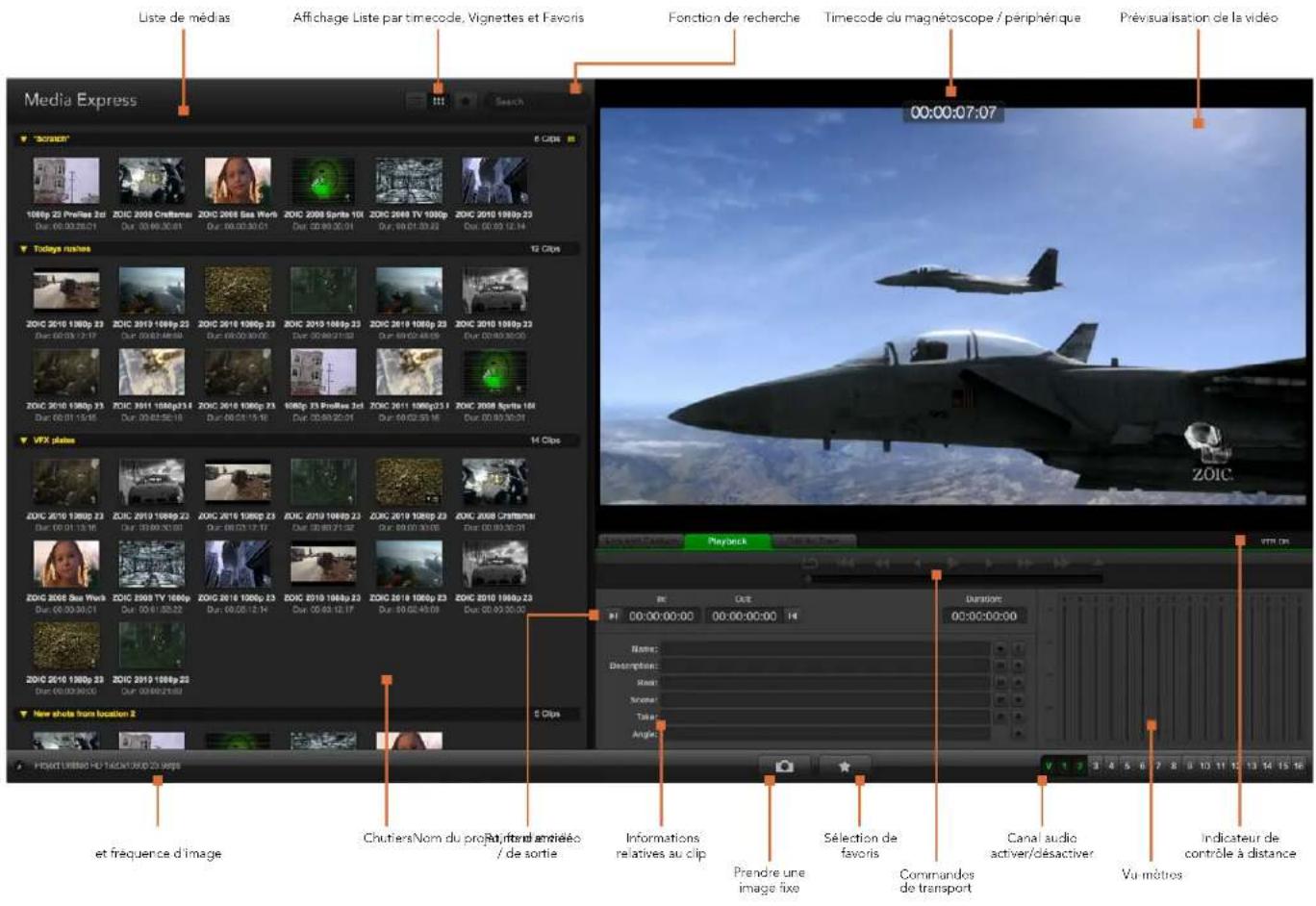This screenshot has height=906, width=1316.
Task: Select "ZOIC 2008 Sprite" green thumbnail in Scratch bin
Action: click(x=323, y=182)
